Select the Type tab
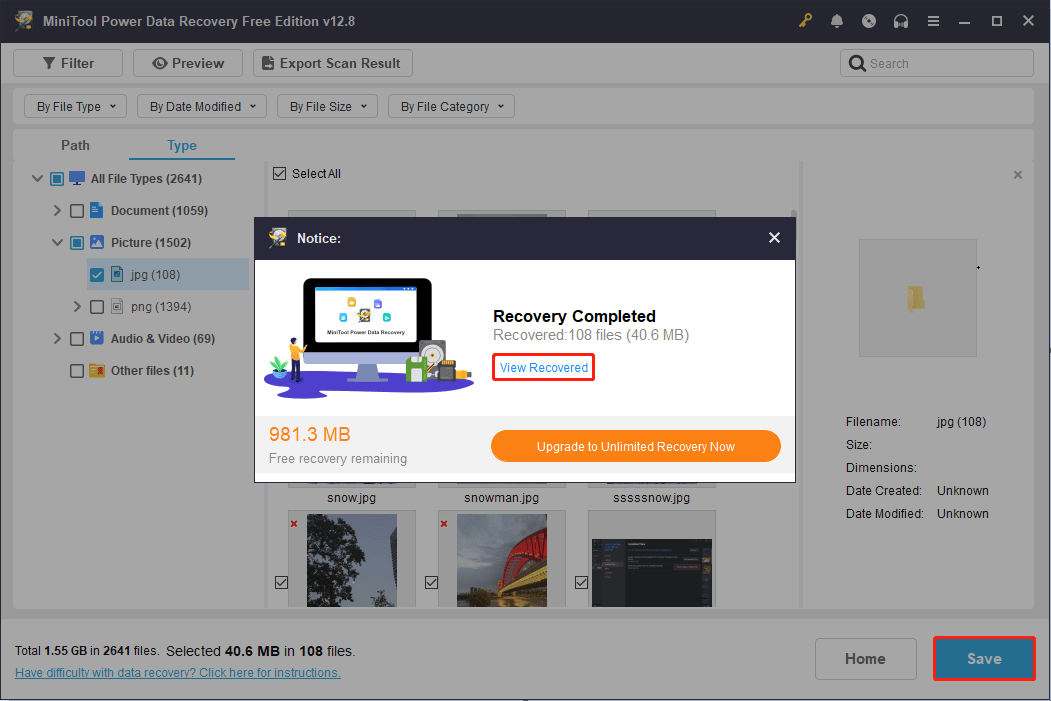This screenshot has height=701, width=1051. tap(182, 145)
